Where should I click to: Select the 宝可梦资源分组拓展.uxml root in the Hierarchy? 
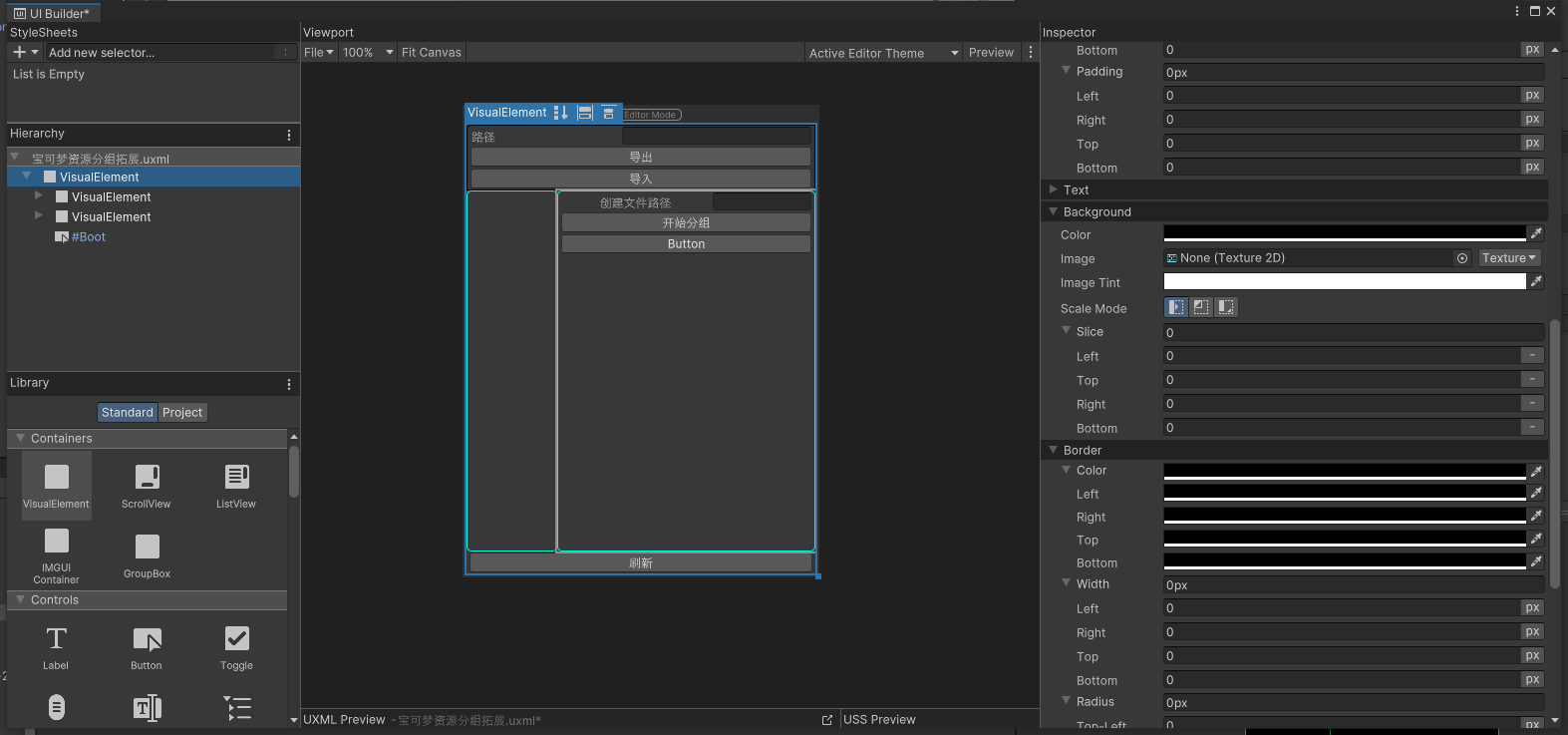[100, 159]
